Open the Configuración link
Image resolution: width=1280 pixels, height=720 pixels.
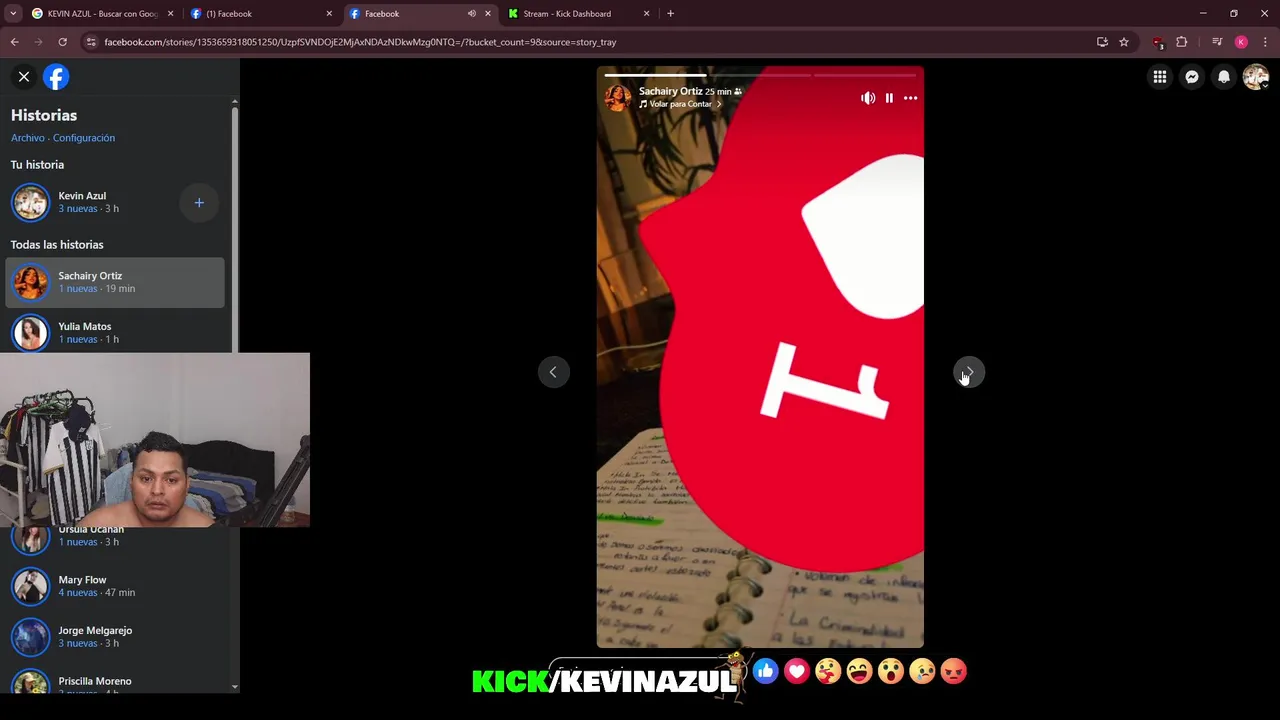[84, 138]
